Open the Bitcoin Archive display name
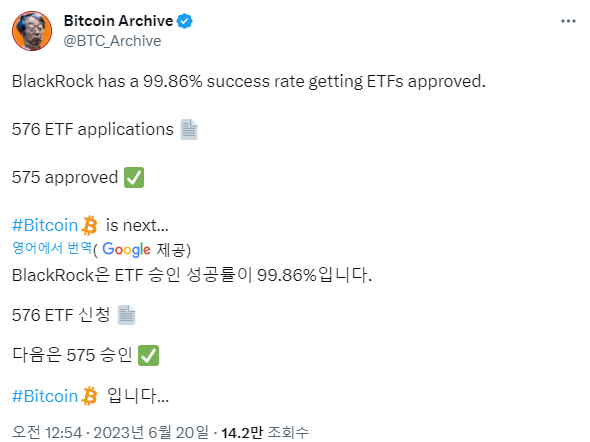Screen dimensions: 590x442 119,21
